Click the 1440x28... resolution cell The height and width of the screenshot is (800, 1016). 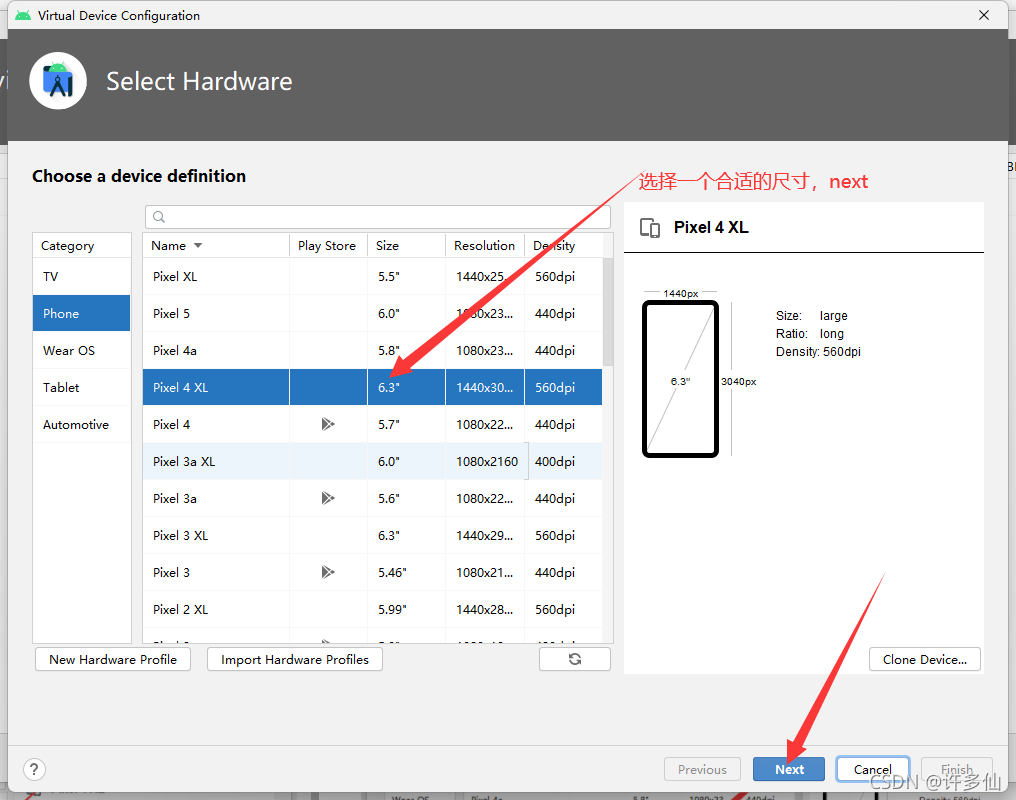click(485, 609)
